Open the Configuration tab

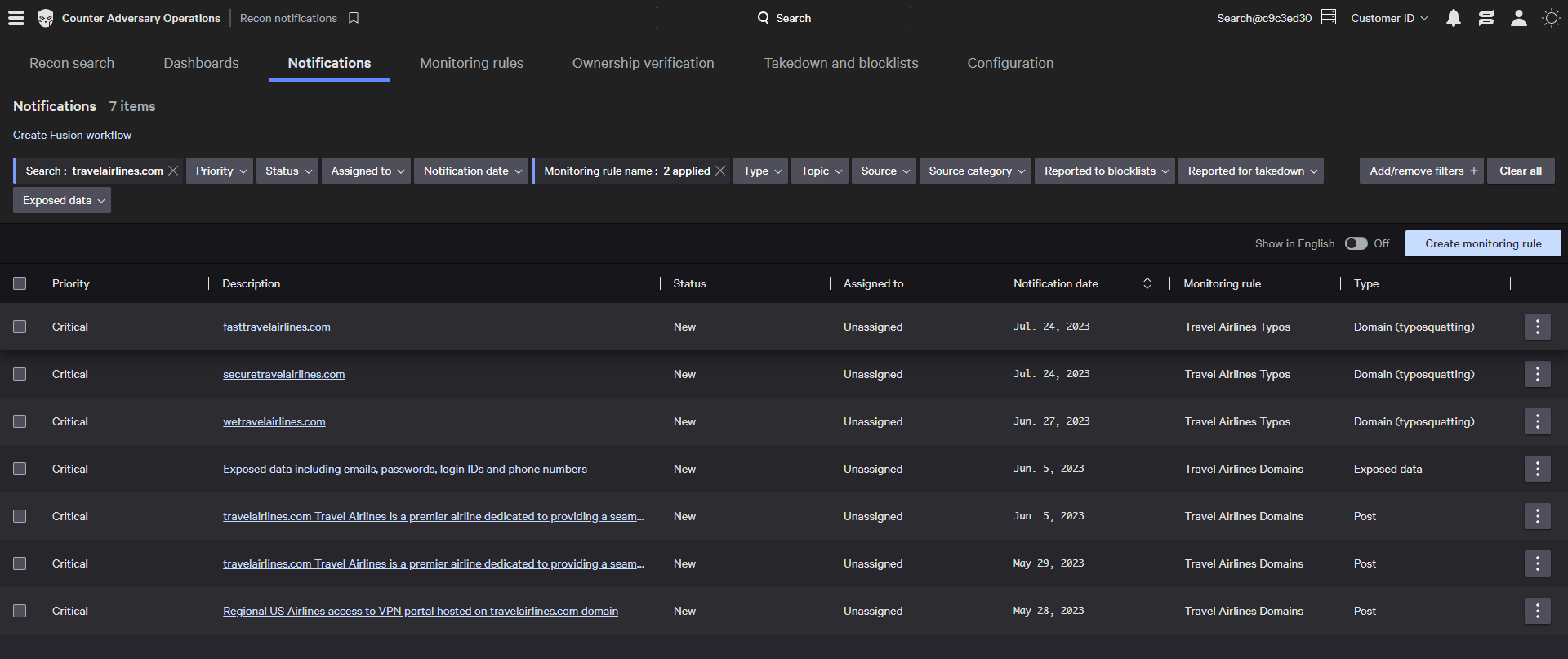click(1010, 63)
